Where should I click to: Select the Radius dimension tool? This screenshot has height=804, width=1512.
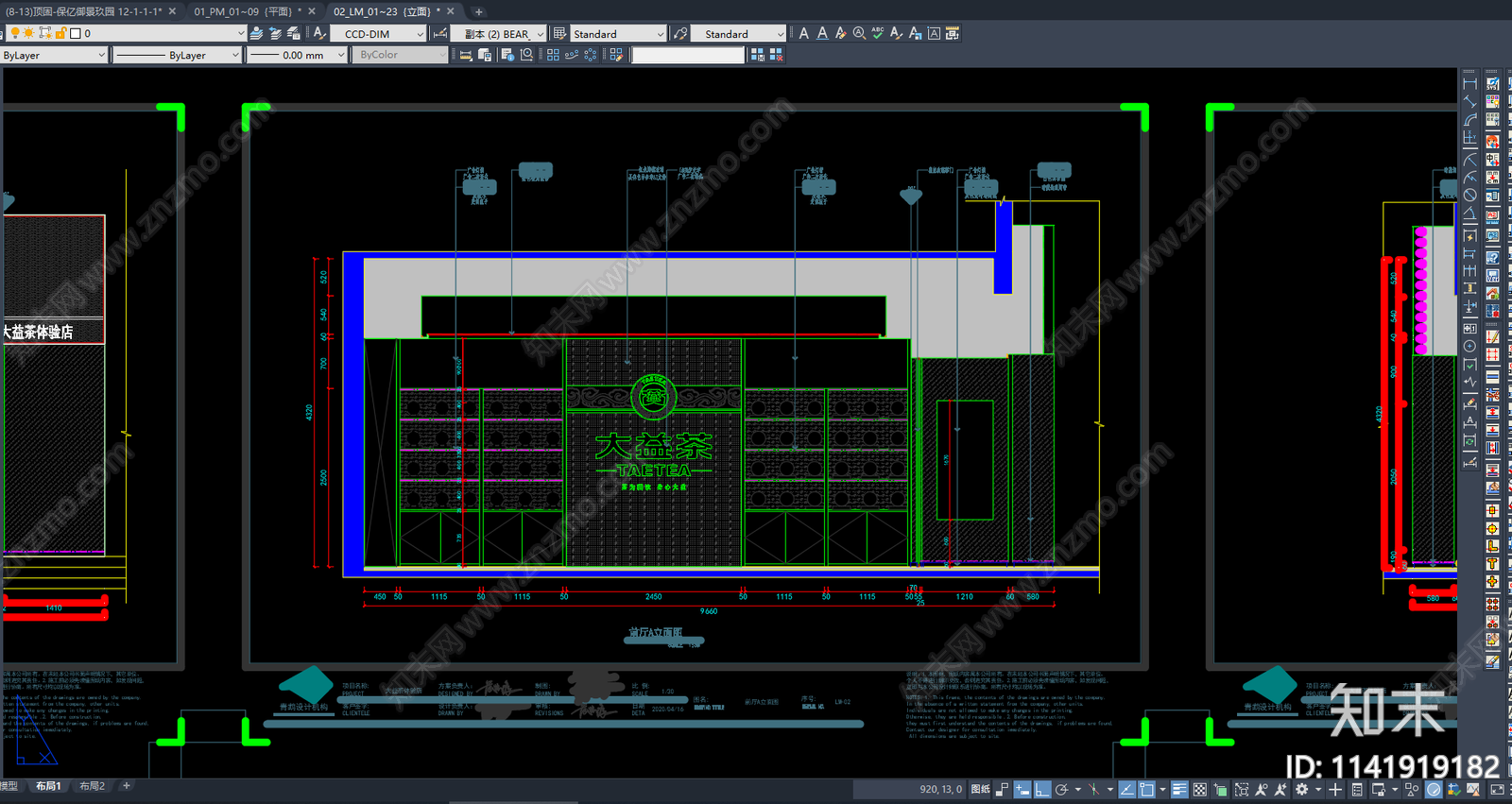coord(1469,159)
